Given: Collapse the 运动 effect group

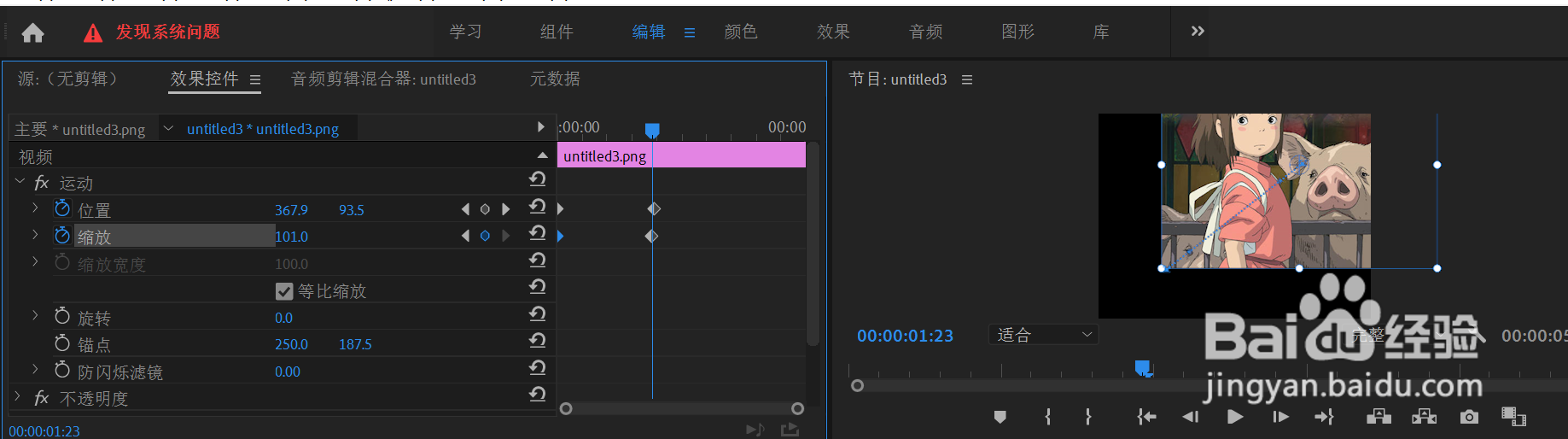Looking at the screenshot, I should pyautogui.click(x=20, y=182).
